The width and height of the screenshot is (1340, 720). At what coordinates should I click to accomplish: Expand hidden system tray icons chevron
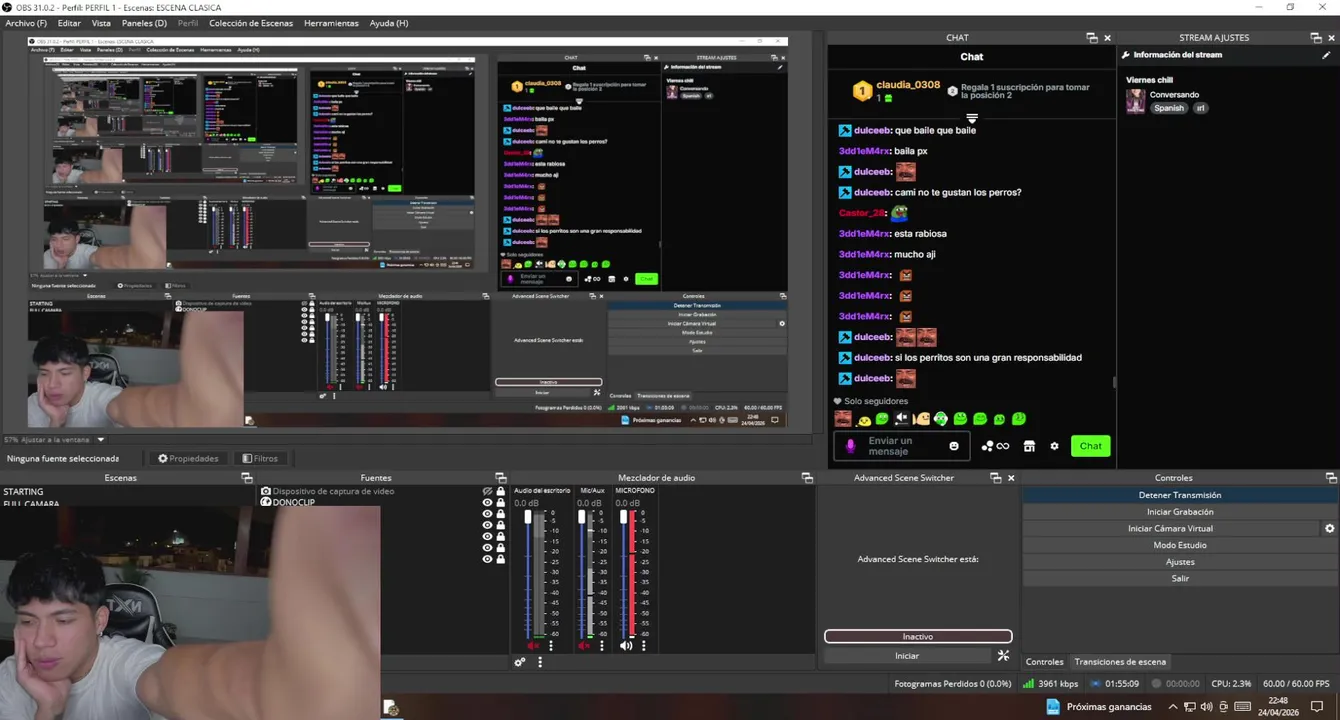point(1173,707)
